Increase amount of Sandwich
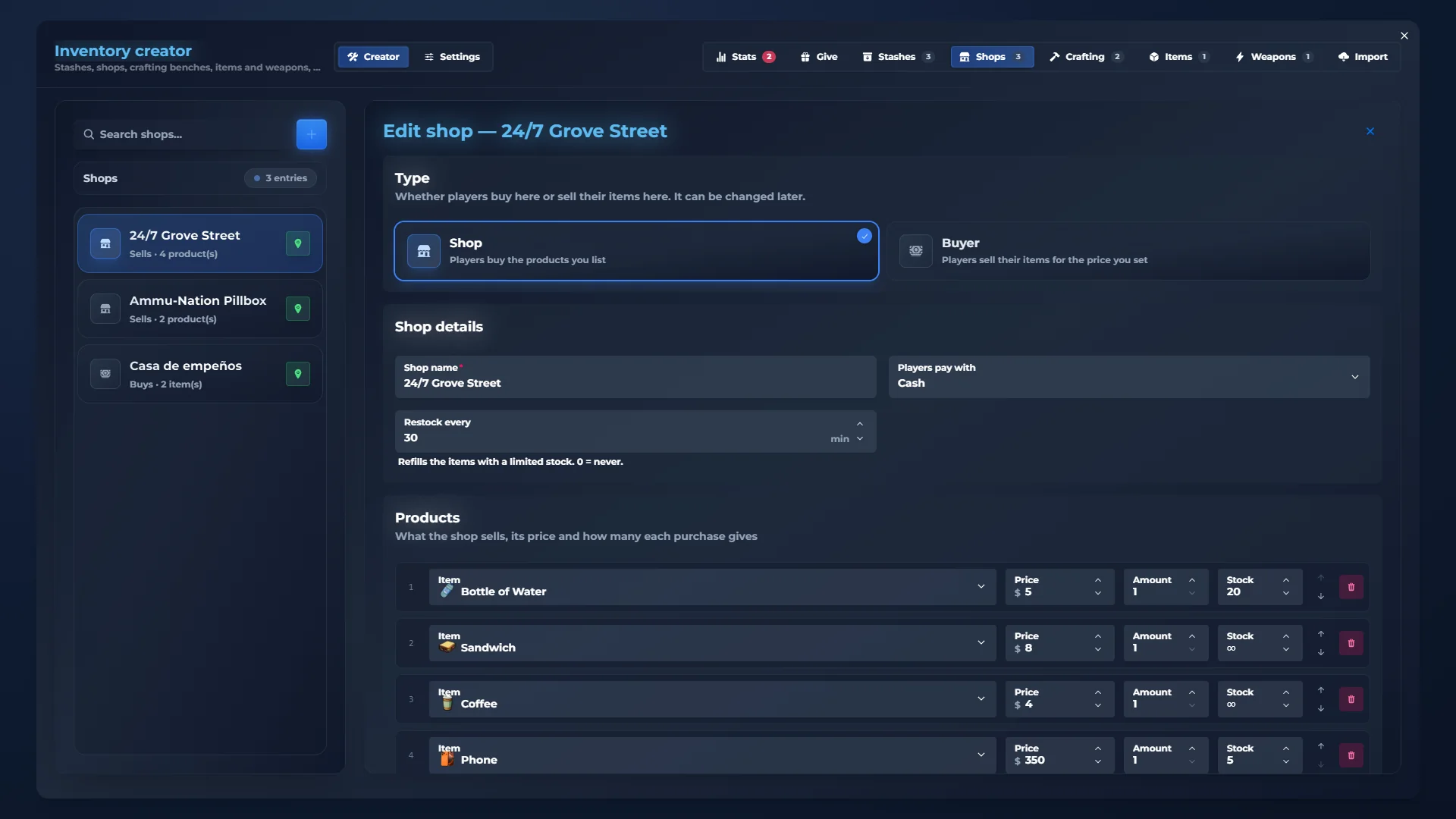1456x819 pixels. click(x=1192, y=636)
